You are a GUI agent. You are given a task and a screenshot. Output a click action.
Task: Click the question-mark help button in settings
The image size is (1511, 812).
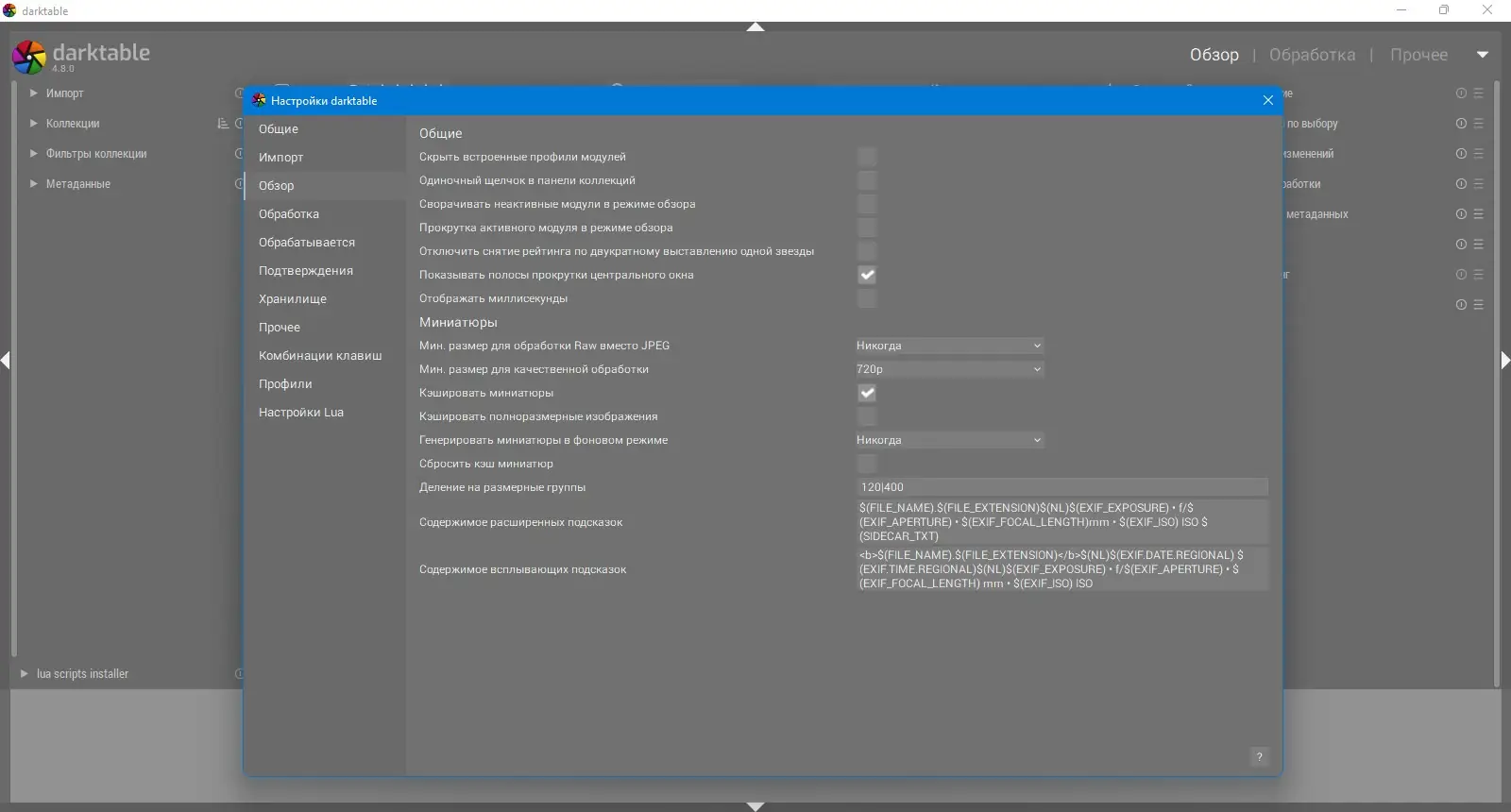pyautogui.click(x=1259, y=756)
